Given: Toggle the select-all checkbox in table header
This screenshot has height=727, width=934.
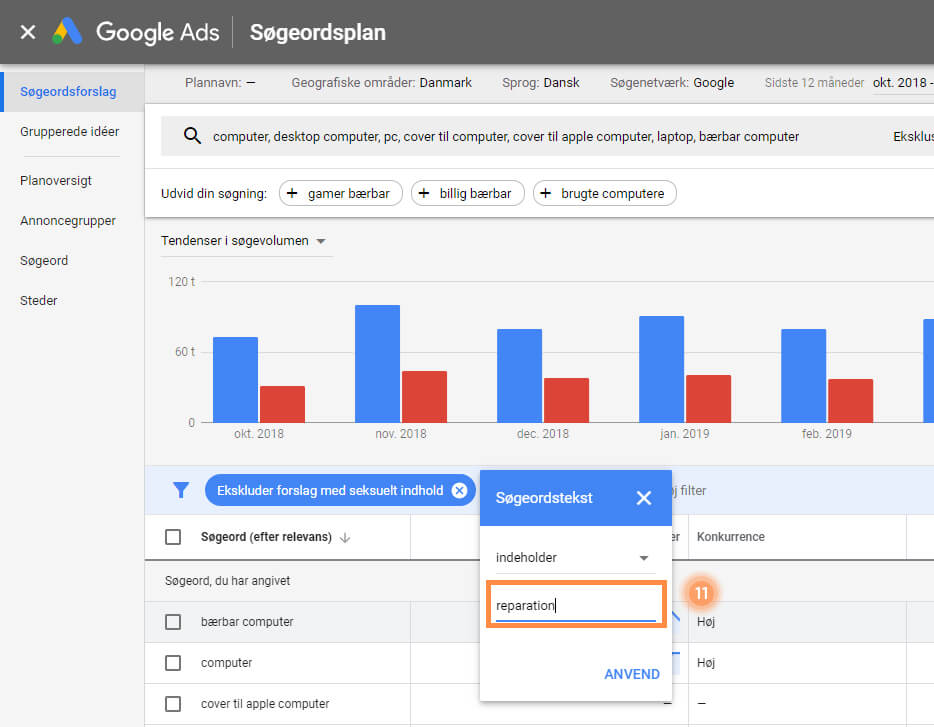Looking at the screenshot, I should 173,537.
